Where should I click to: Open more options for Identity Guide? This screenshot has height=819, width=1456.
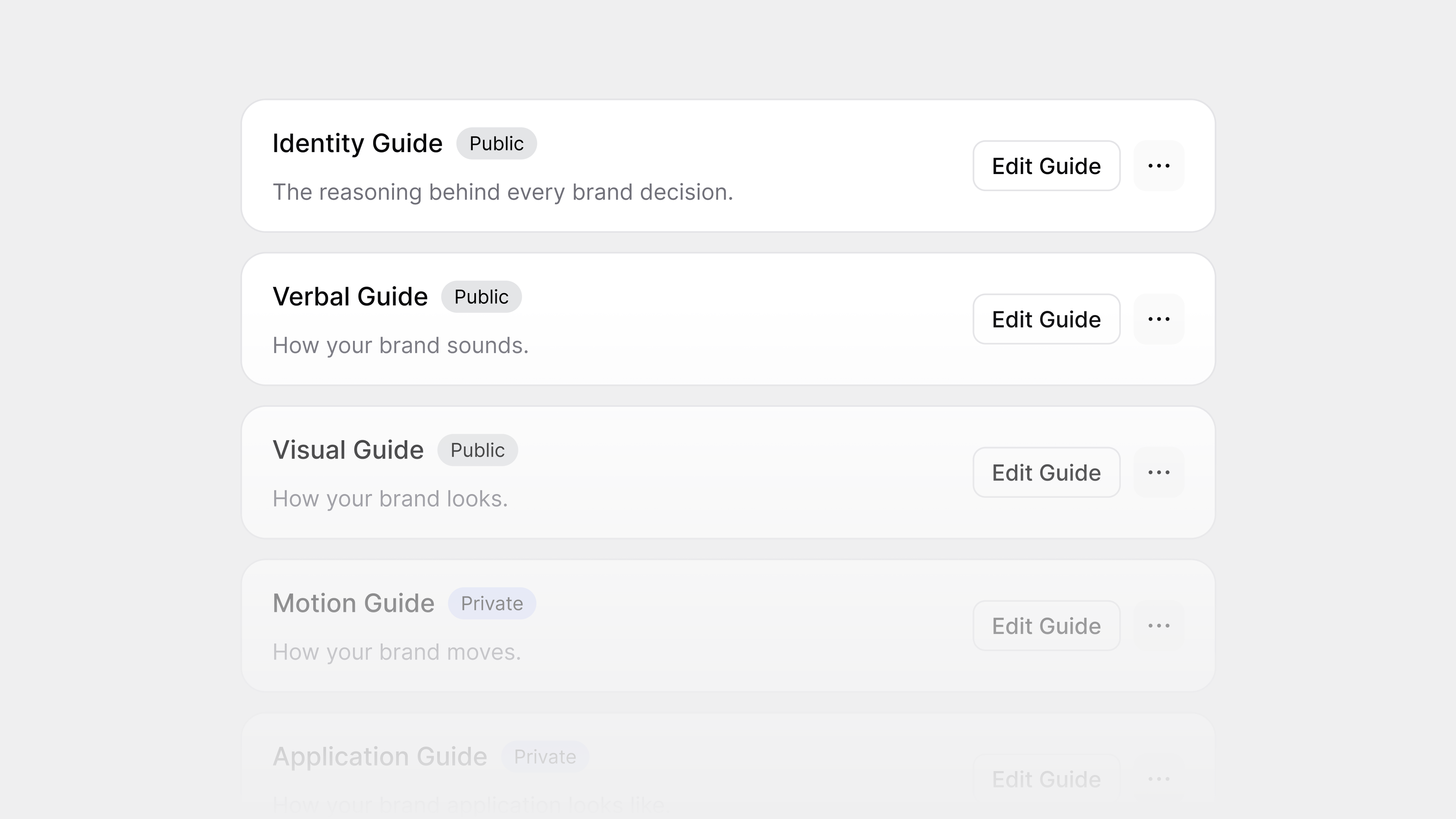(x=1159, y=166)
